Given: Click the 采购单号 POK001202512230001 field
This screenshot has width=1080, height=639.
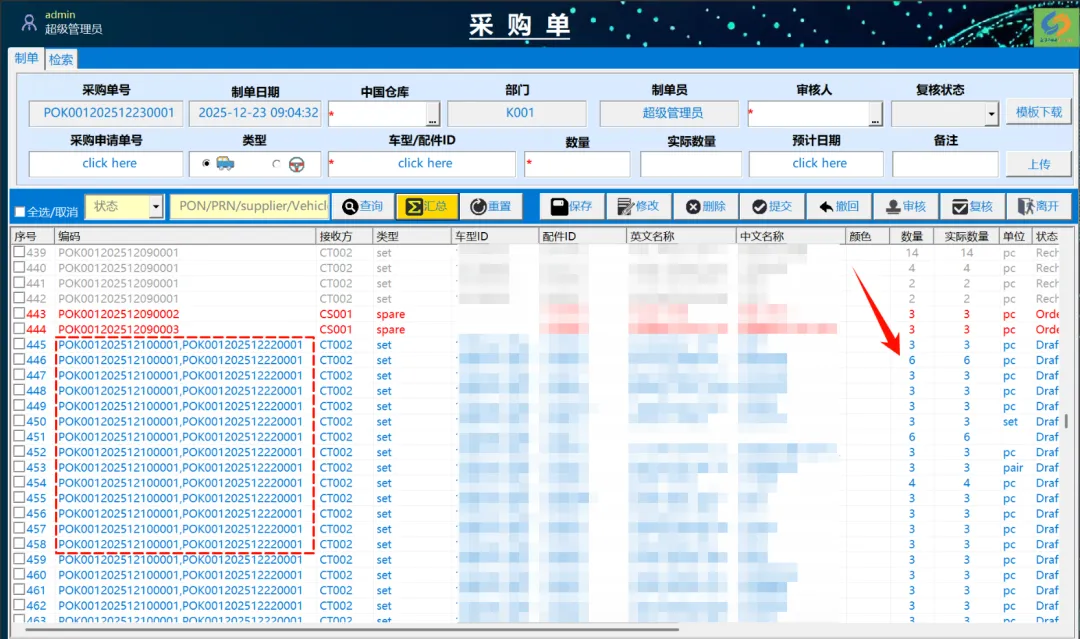Looking at the screenshot, I should tap(106, 113).
